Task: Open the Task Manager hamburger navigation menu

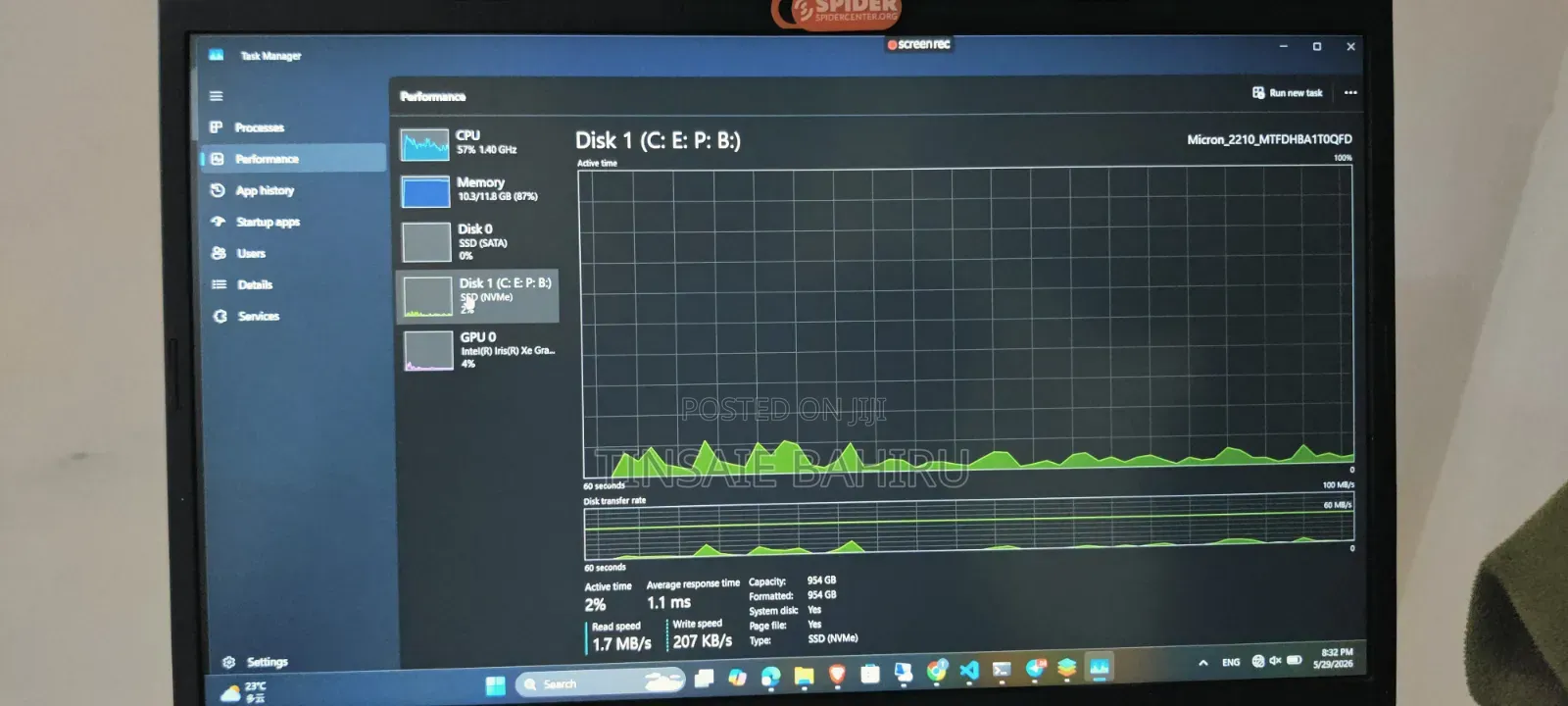Action: pos(216,96)
